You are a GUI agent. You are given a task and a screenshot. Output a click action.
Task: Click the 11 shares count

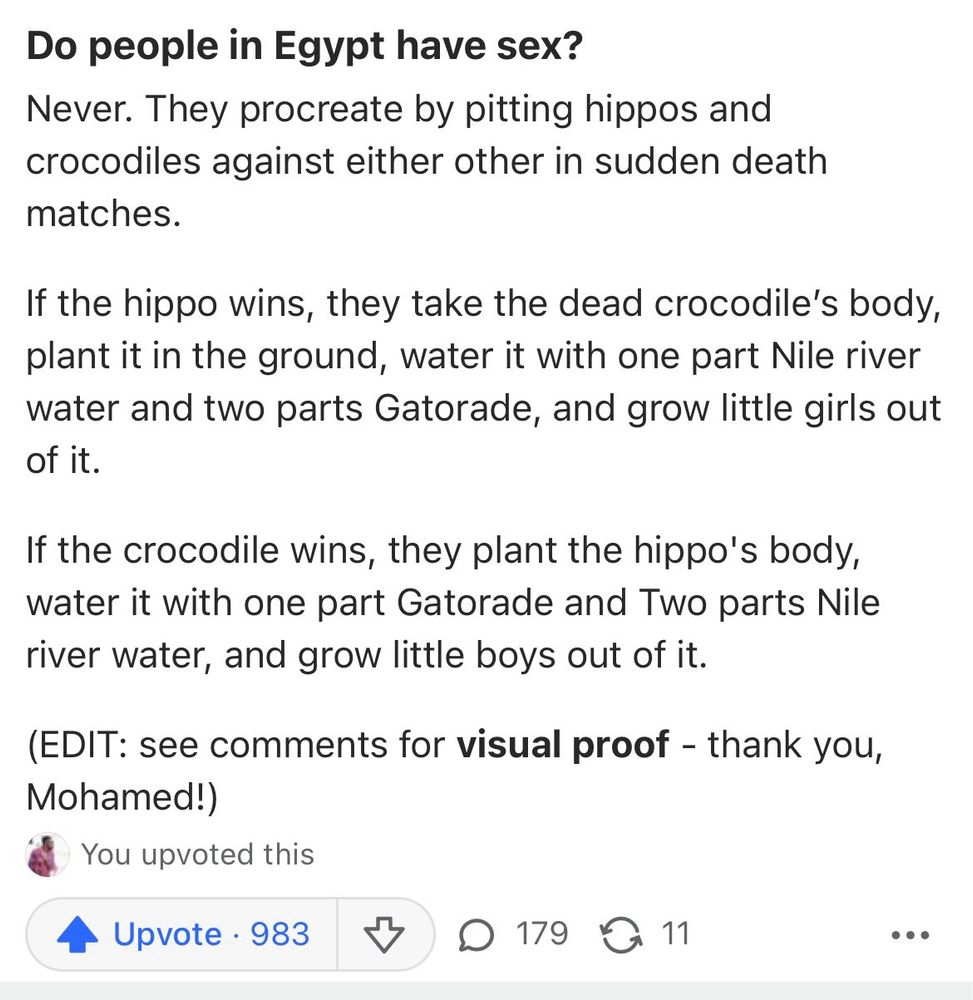[676, 934]
